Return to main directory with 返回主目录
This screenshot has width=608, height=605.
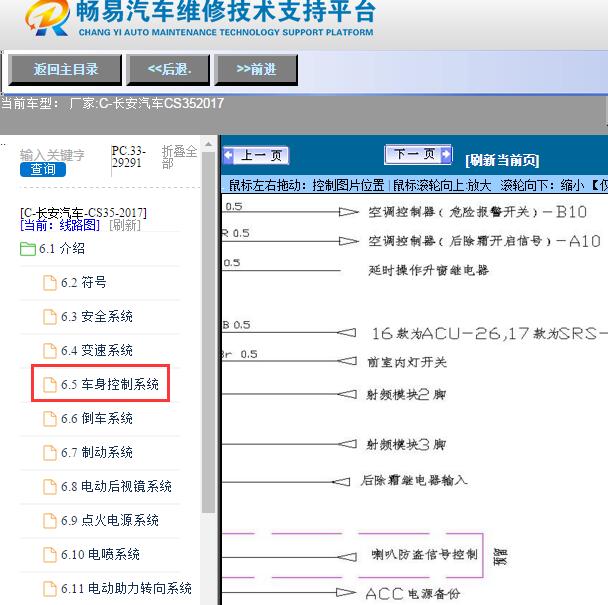(65, 70)
